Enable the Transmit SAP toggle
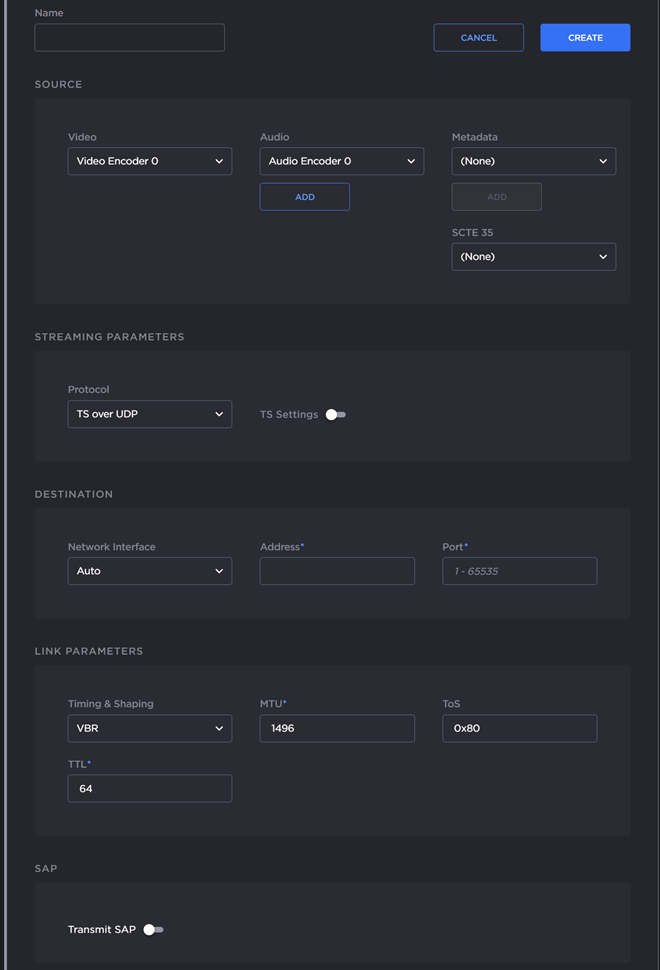Image resolution: width=660 pixels, height=970 pixels. pyautogui.click(x=152, y=929)
